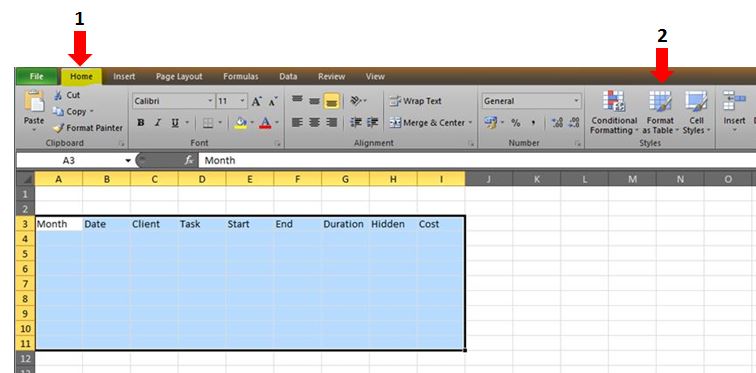Click the Increase Decimal icon
This screenshot has width=756, height=373.
[557, 123]
